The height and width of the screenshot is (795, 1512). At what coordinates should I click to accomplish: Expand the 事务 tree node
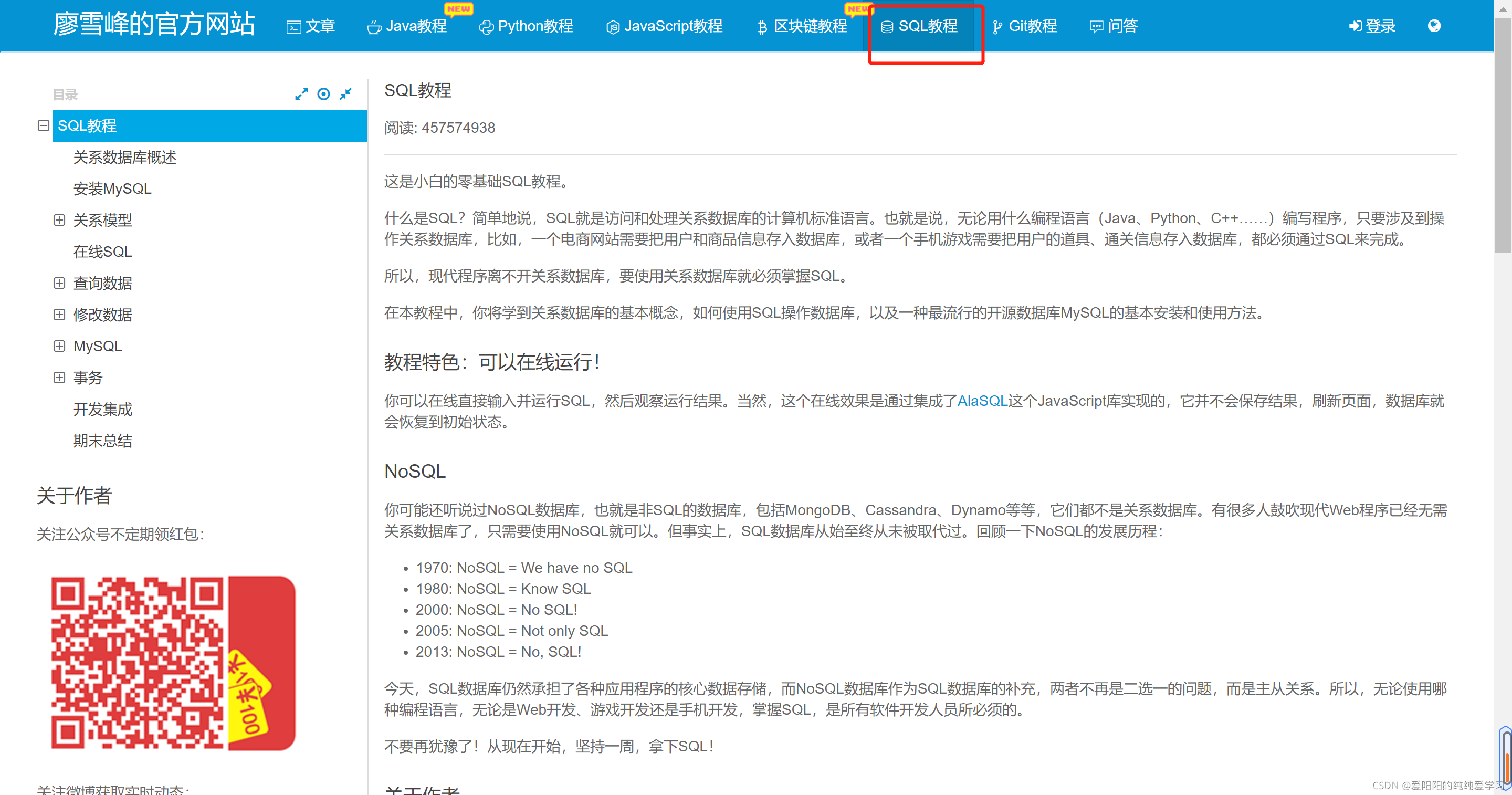pyautogui.click(x=59, y=378)
